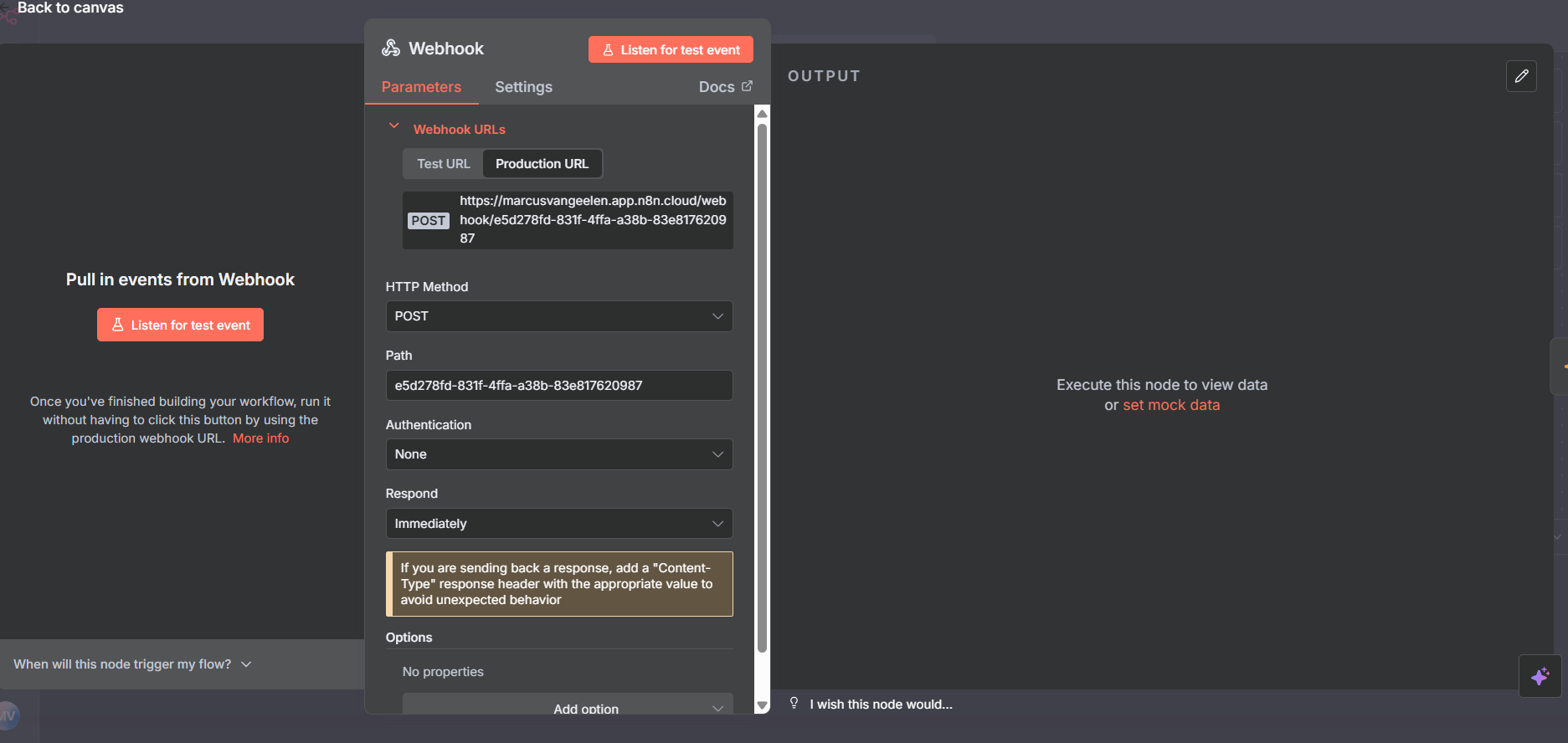Open the Add option dropdown
This screenshot has height=743, width=1568.
(x=568, y=704)
